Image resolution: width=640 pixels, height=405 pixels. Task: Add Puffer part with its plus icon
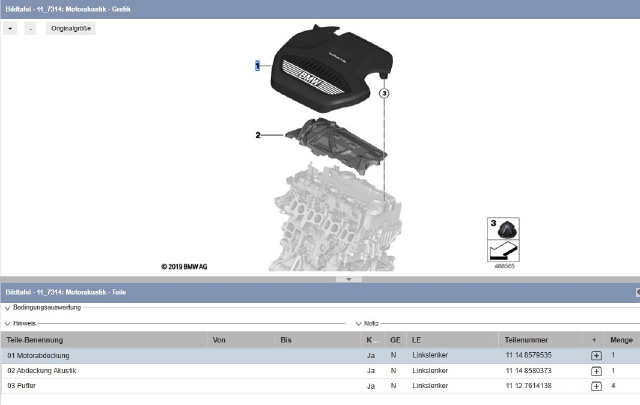(596, 386)
